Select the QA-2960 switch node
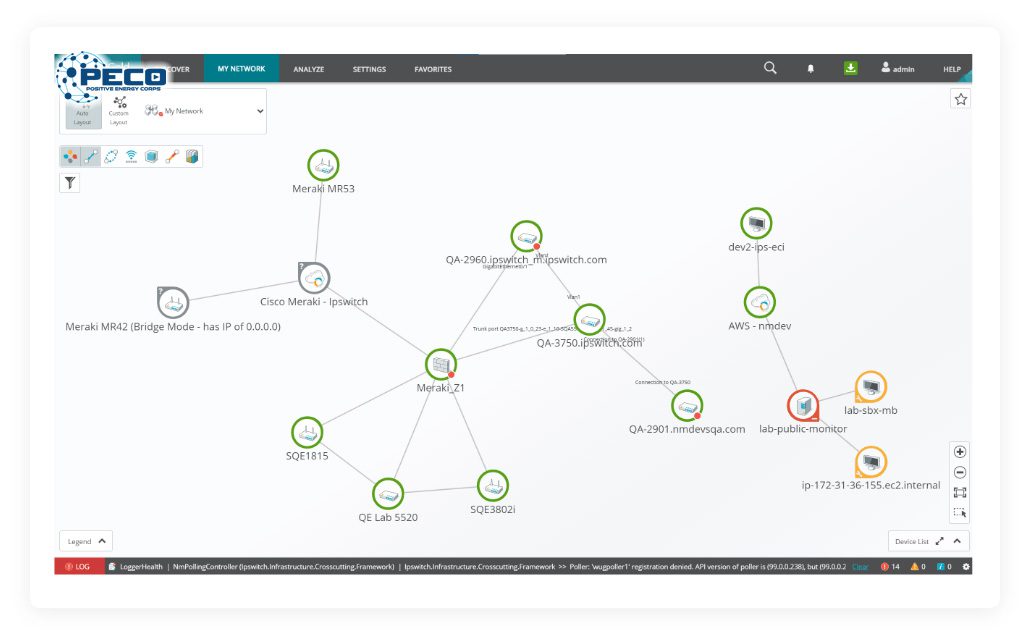The image size is (1030, 642). (526, 237)
